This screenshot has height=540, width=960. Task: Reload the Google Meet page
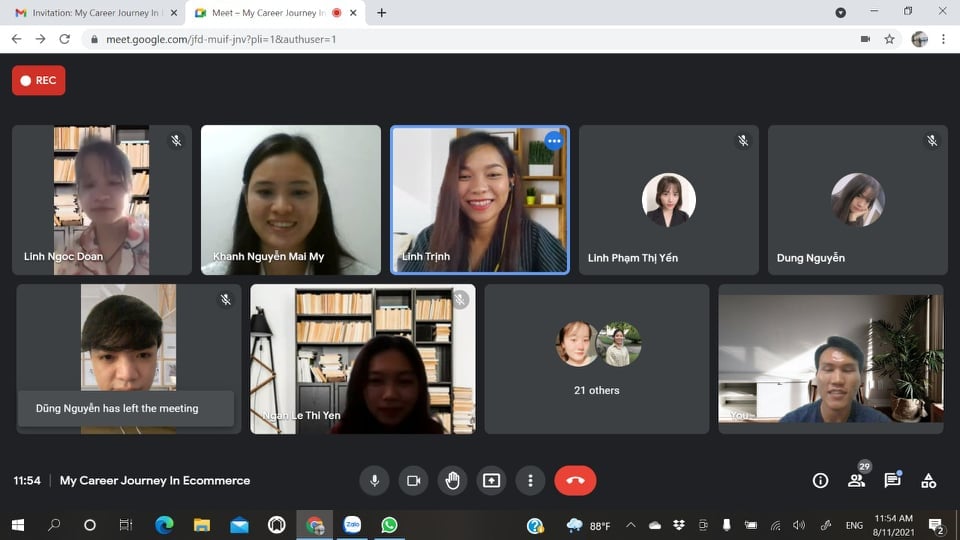[x=65, y=39]
